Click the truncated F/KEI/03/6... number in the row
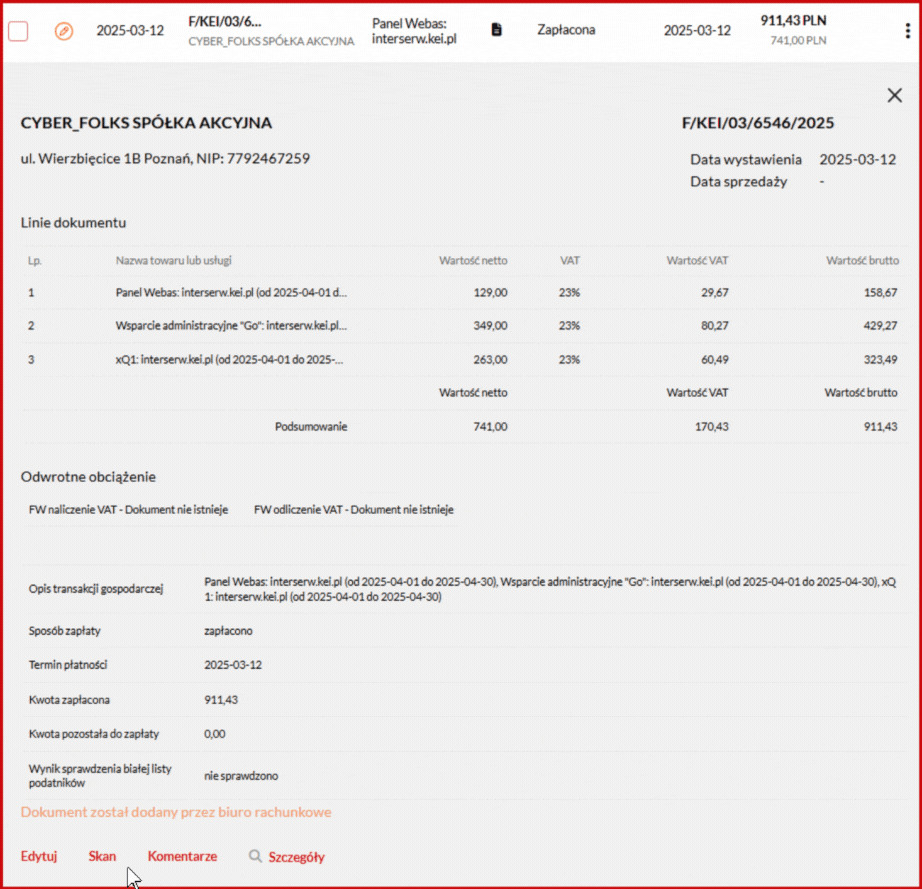922x889 pixels. pyautogui.click(x=225, y=22)
